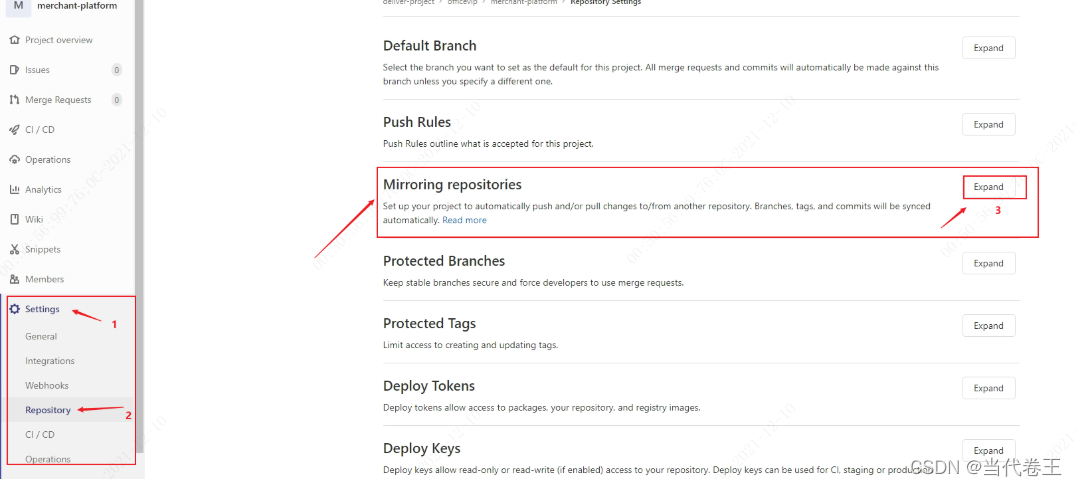
Task: Open the Repository settings submenu item
Action: (x=48, y=410)
